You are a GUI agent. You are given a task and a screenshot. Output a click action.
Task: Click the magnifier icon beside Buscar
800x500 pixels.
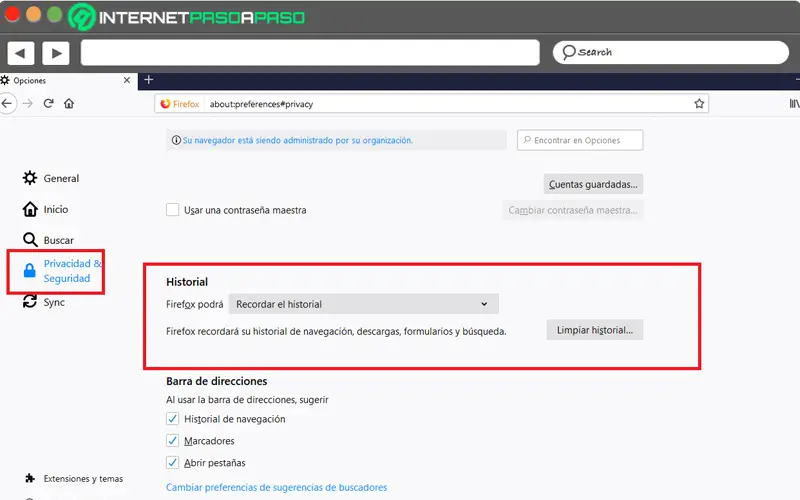30,240
